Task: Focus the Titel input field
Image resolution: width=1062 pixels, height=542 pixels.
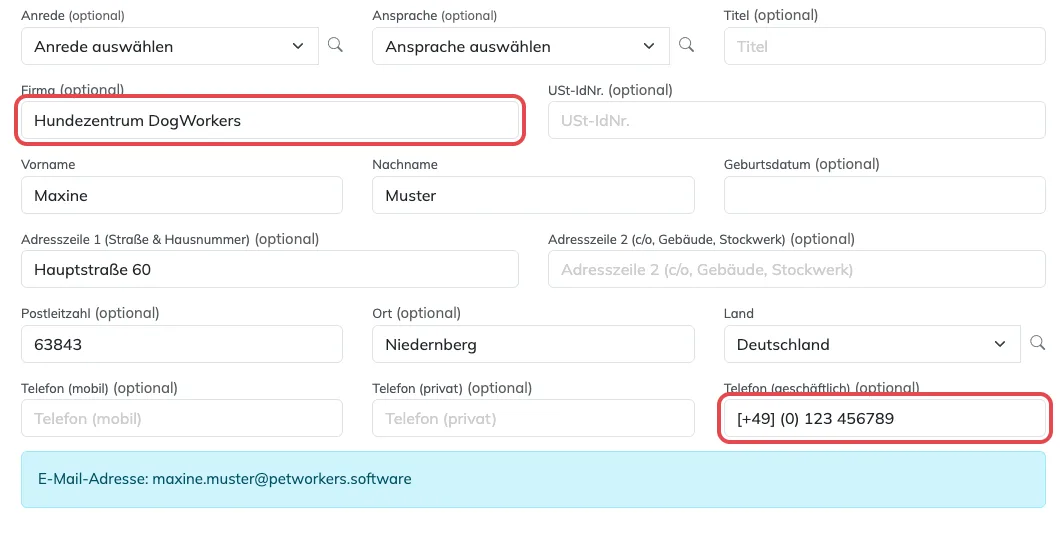Action: (x=885, y=46)
